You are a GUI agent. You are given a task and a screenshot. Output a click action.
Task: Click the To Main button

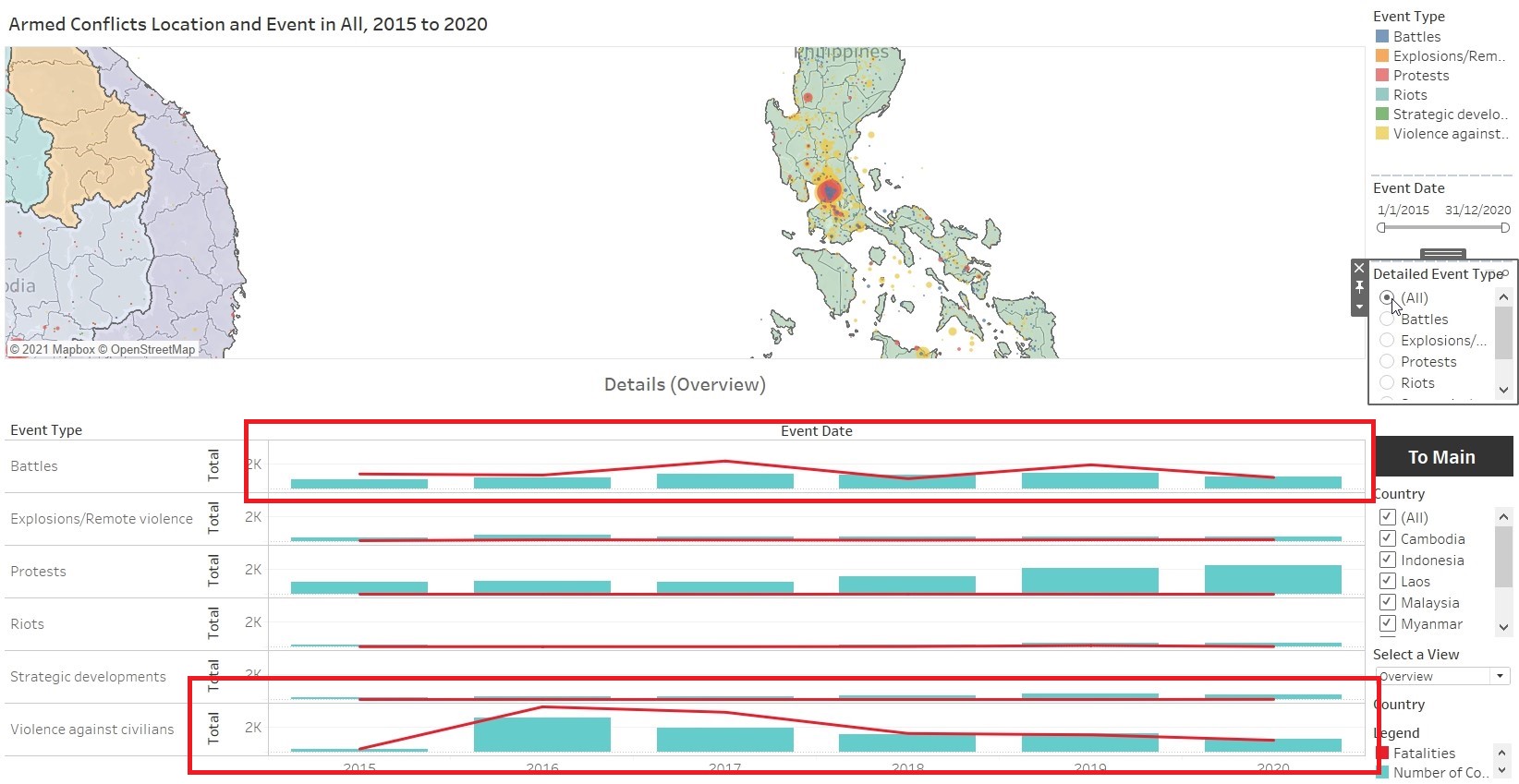[x=1441, y=457]
